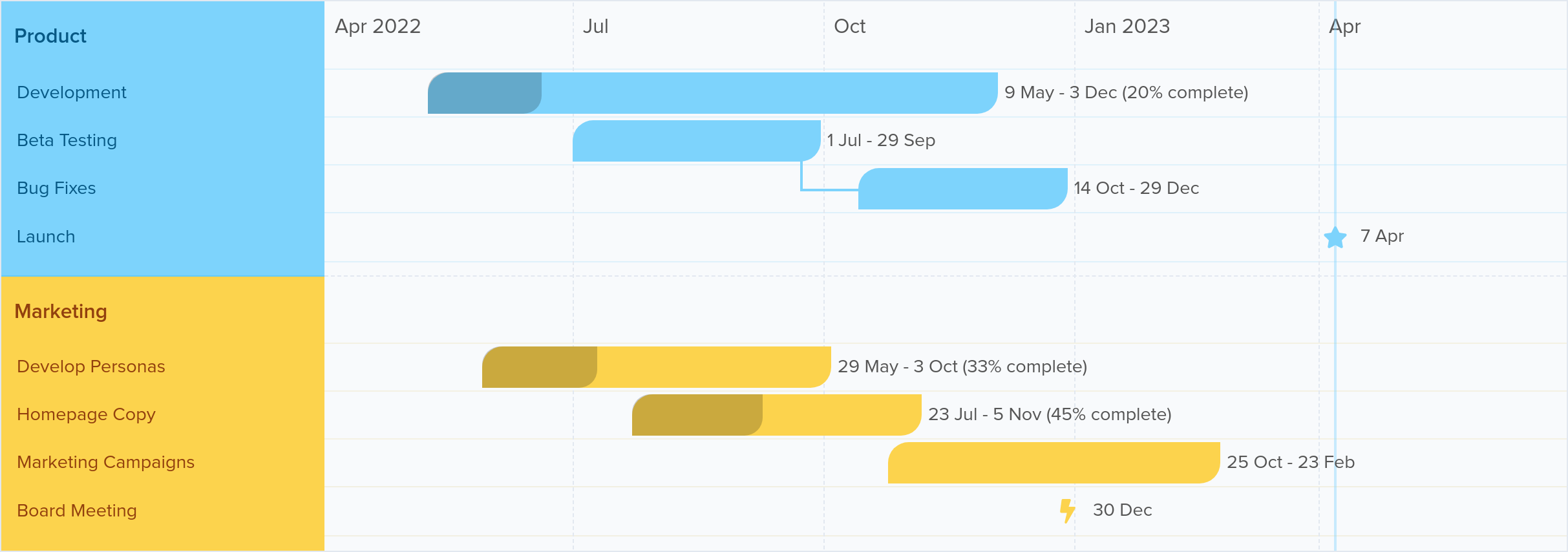Select the Development task bar
Screen dimensions: 1568x552
click(712, 93)
